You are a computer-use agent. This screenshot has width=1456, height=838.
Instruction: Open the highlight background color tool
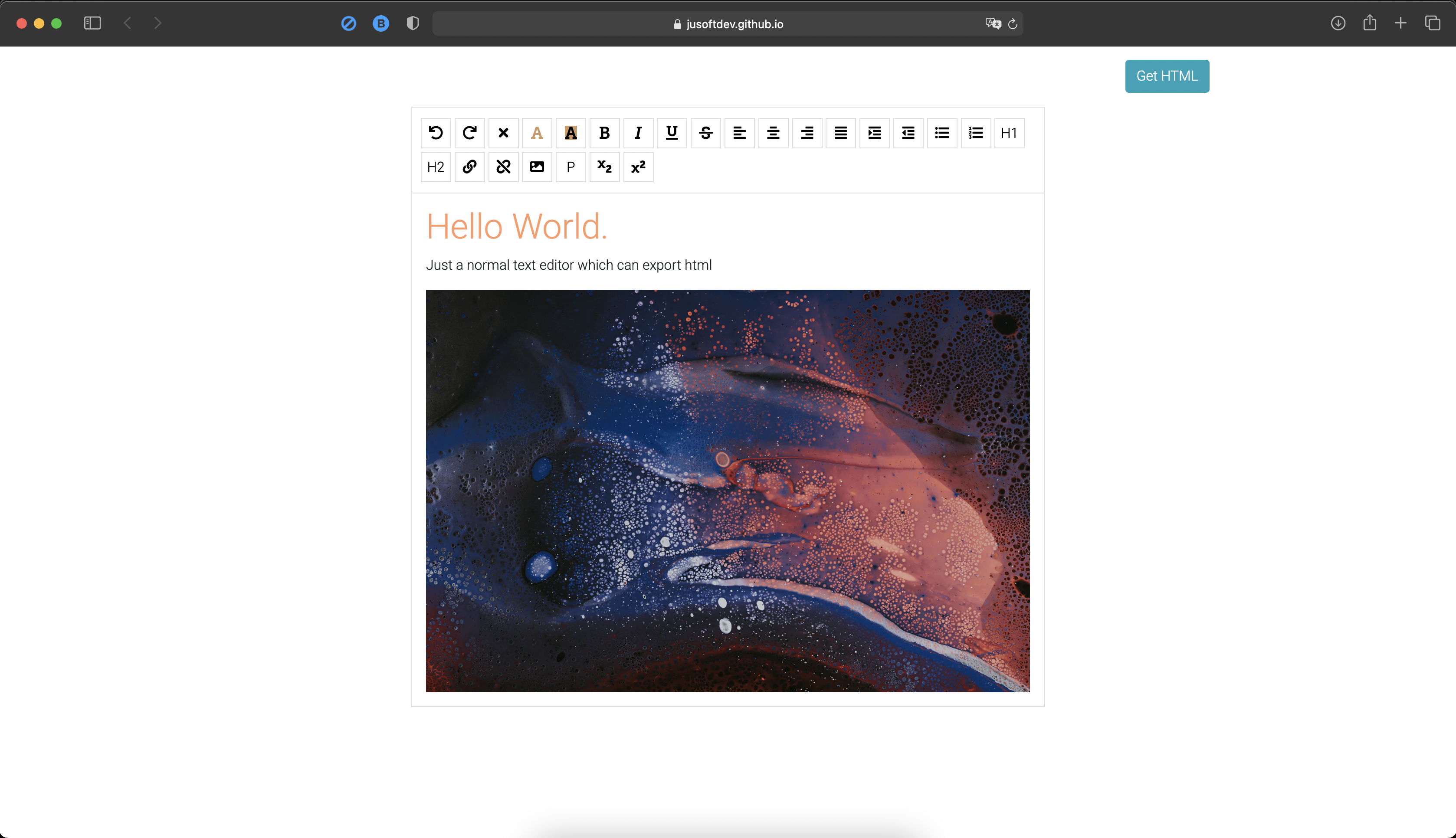571,133
